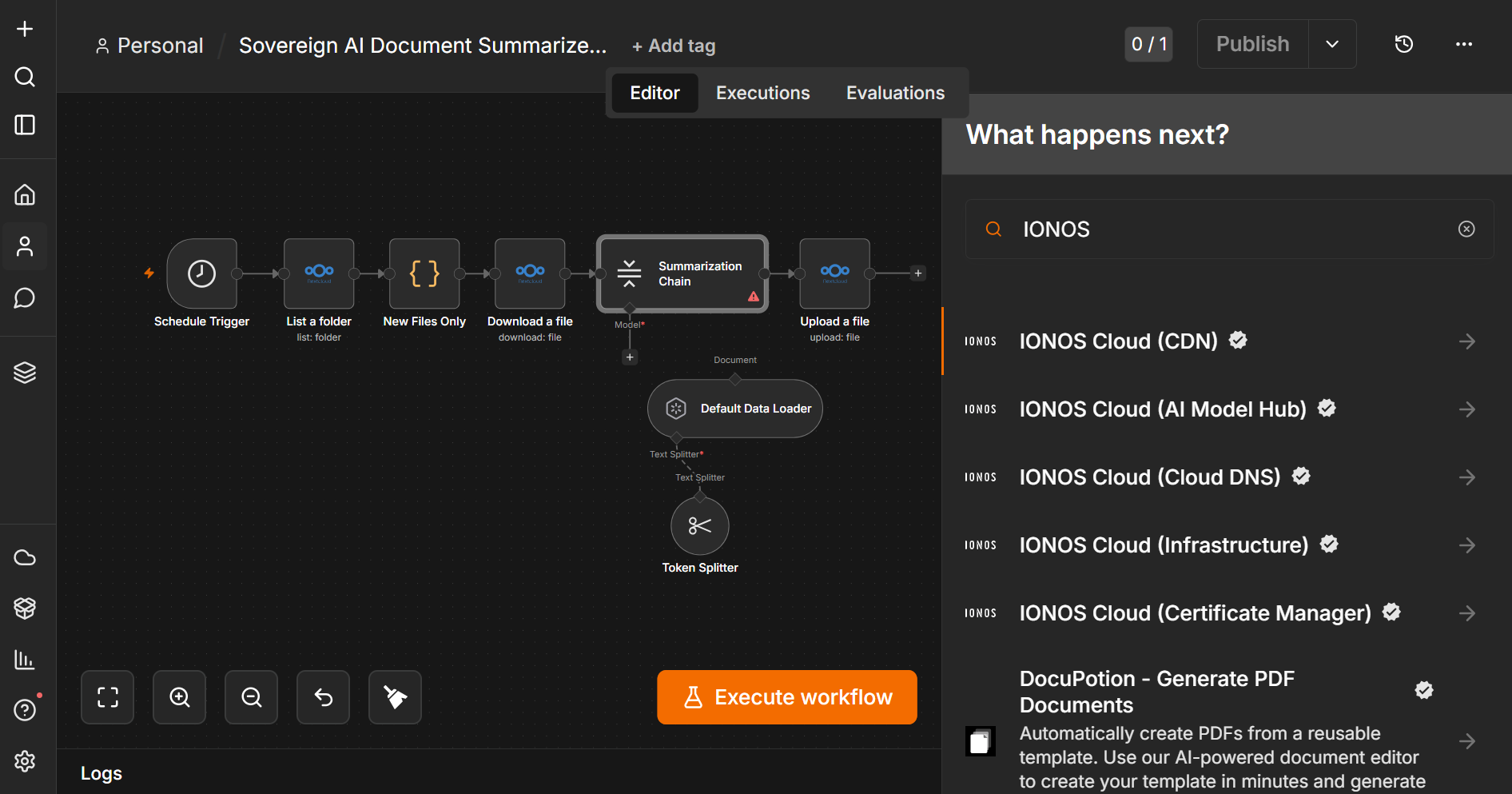This screenshot has height=794, width=1512.
Task: Click the workflow name Sovereign AI Document Summarize...
Action: (423, 46)
